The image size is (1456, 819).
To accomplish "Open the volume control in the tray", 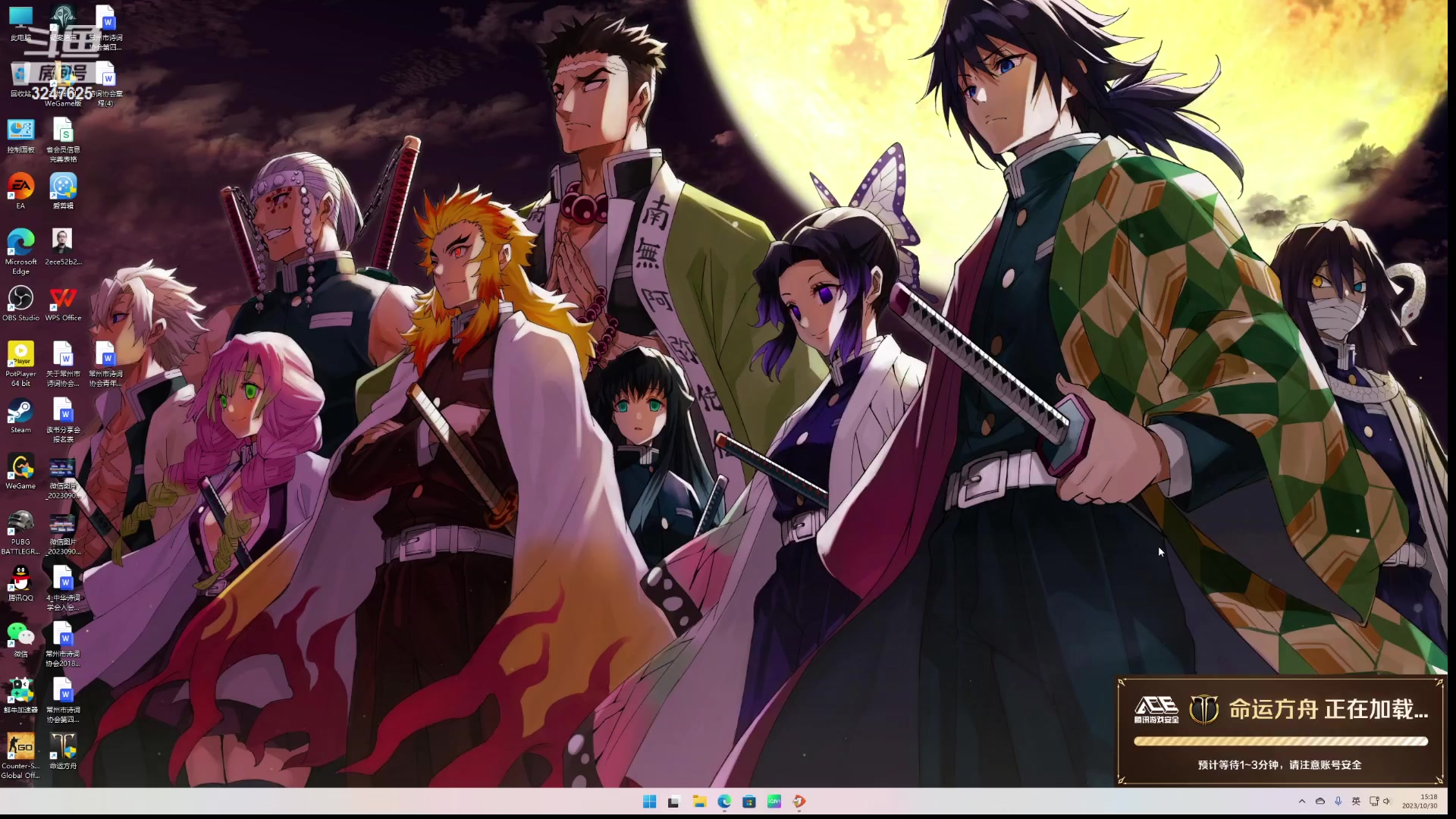I will 1387,802.
